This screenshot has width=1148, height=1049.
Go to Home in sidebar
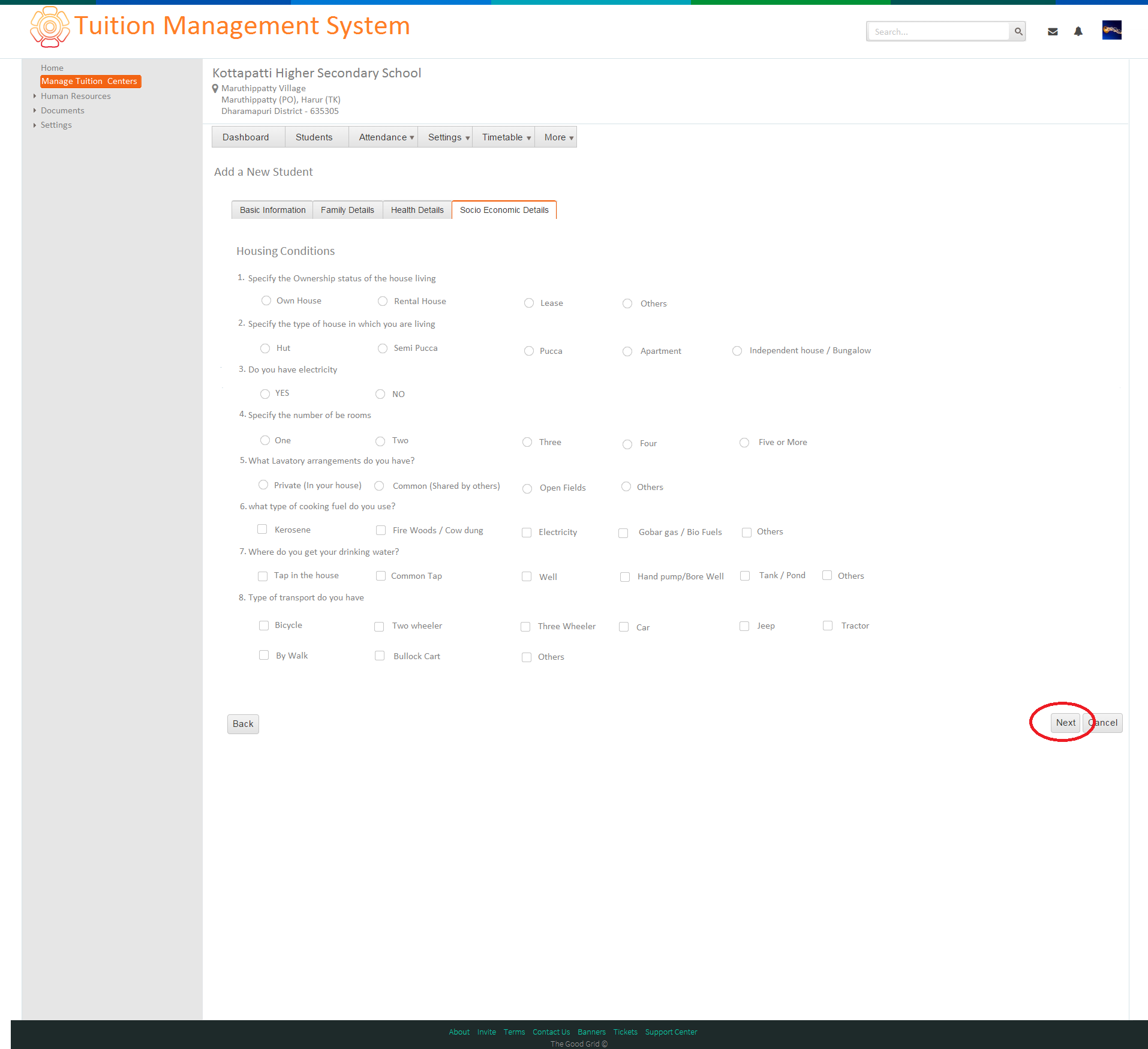pos(52,68)
